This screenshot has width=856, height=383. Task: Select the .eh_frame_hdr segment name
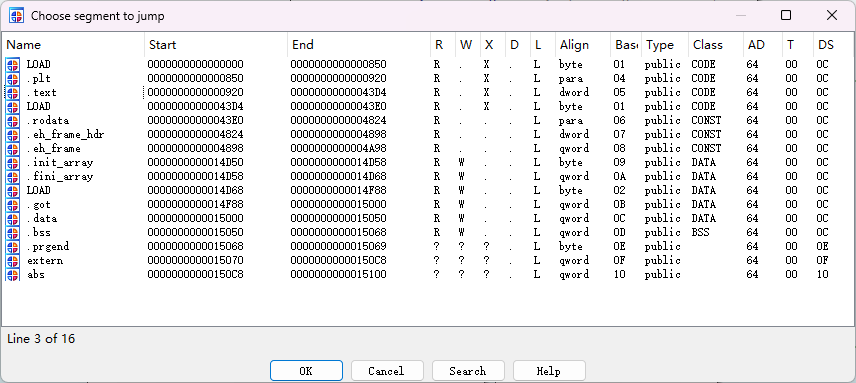[65, 135]
